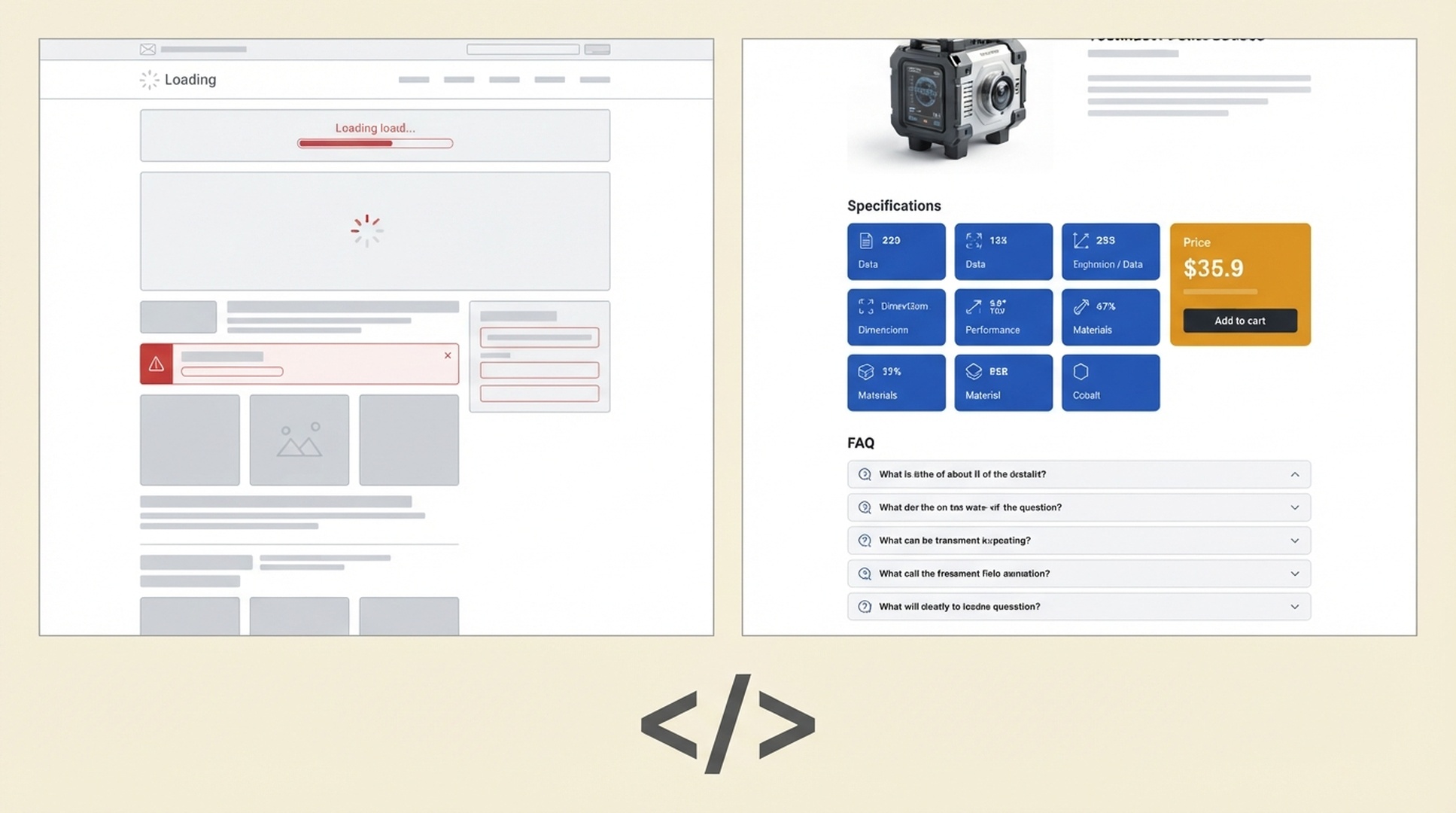The width and height of the screenshot is (1456, 813).
Task: Click the box icon on the 39% Matsrials card
Action: click(x=866, y=372)
